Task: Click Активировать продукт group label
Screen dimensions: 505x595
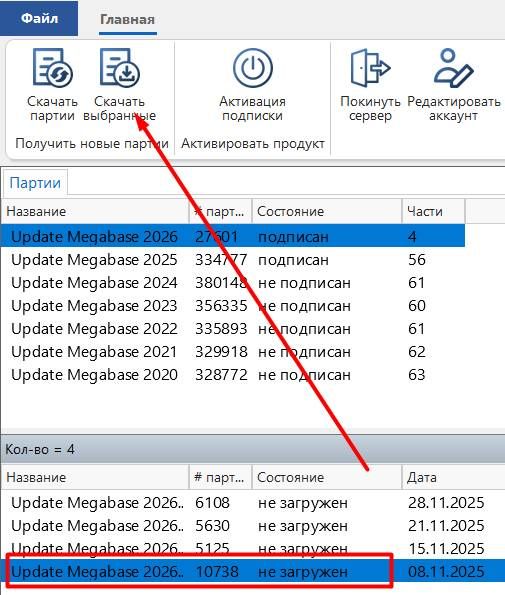Action: tap(253, 143)
